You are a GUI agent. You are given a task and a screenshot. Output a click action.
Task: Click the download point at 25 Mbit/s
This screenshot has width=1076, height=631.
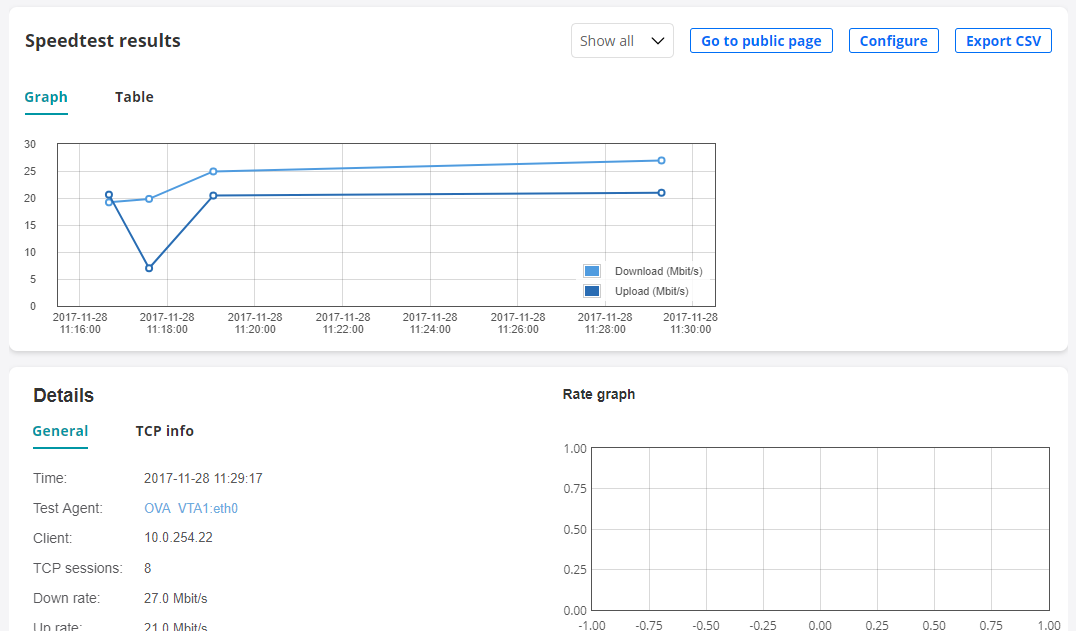point(213,171)
